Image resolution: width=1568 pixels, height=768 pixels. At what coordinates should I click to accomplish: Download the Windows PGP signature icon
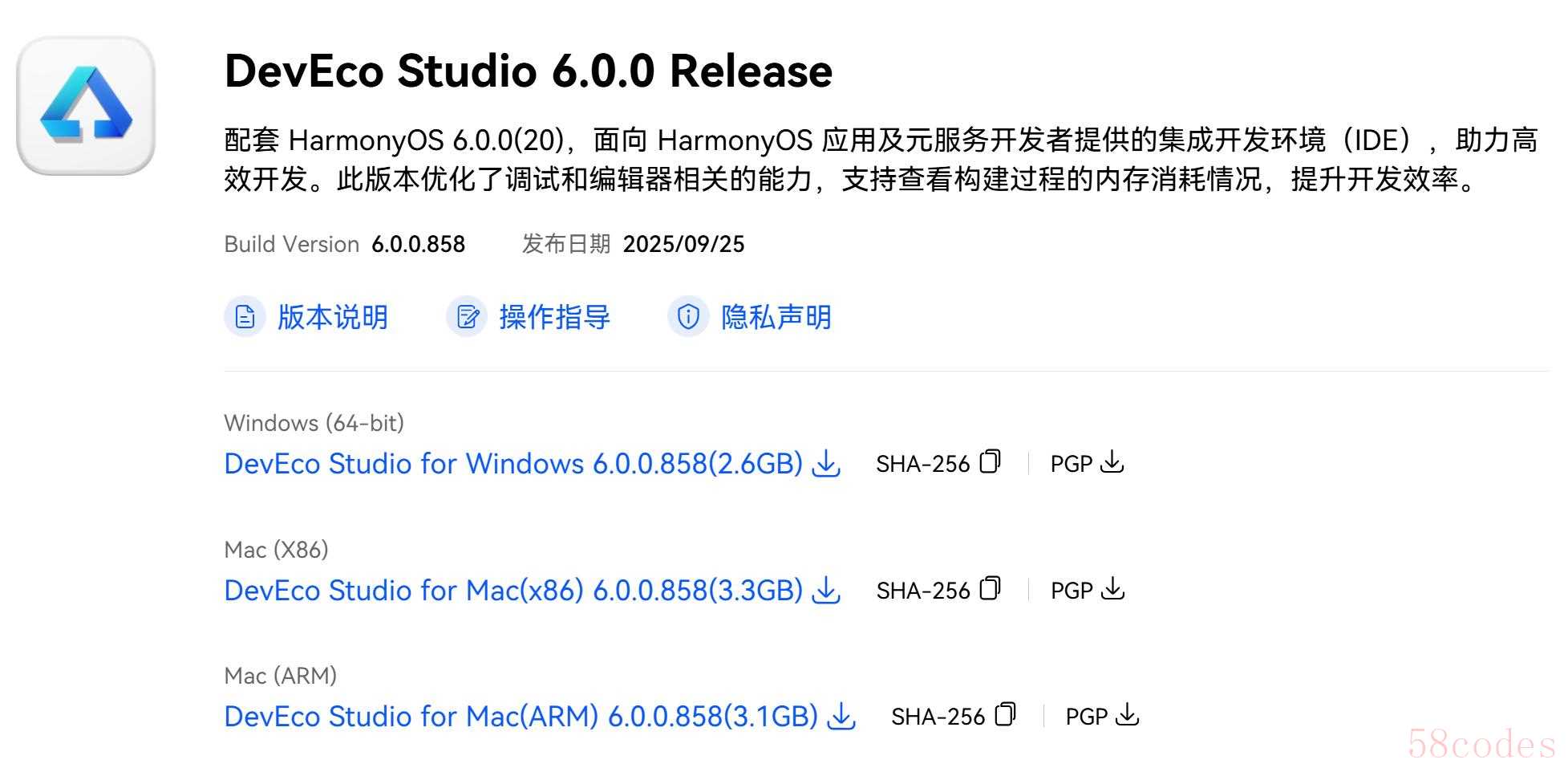1112,462
